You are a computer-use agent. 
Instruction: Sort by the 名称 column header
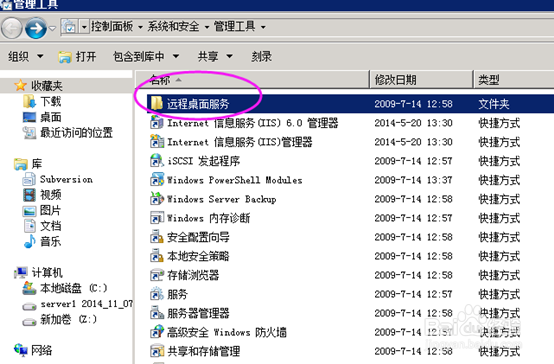(x=252, y=80)
